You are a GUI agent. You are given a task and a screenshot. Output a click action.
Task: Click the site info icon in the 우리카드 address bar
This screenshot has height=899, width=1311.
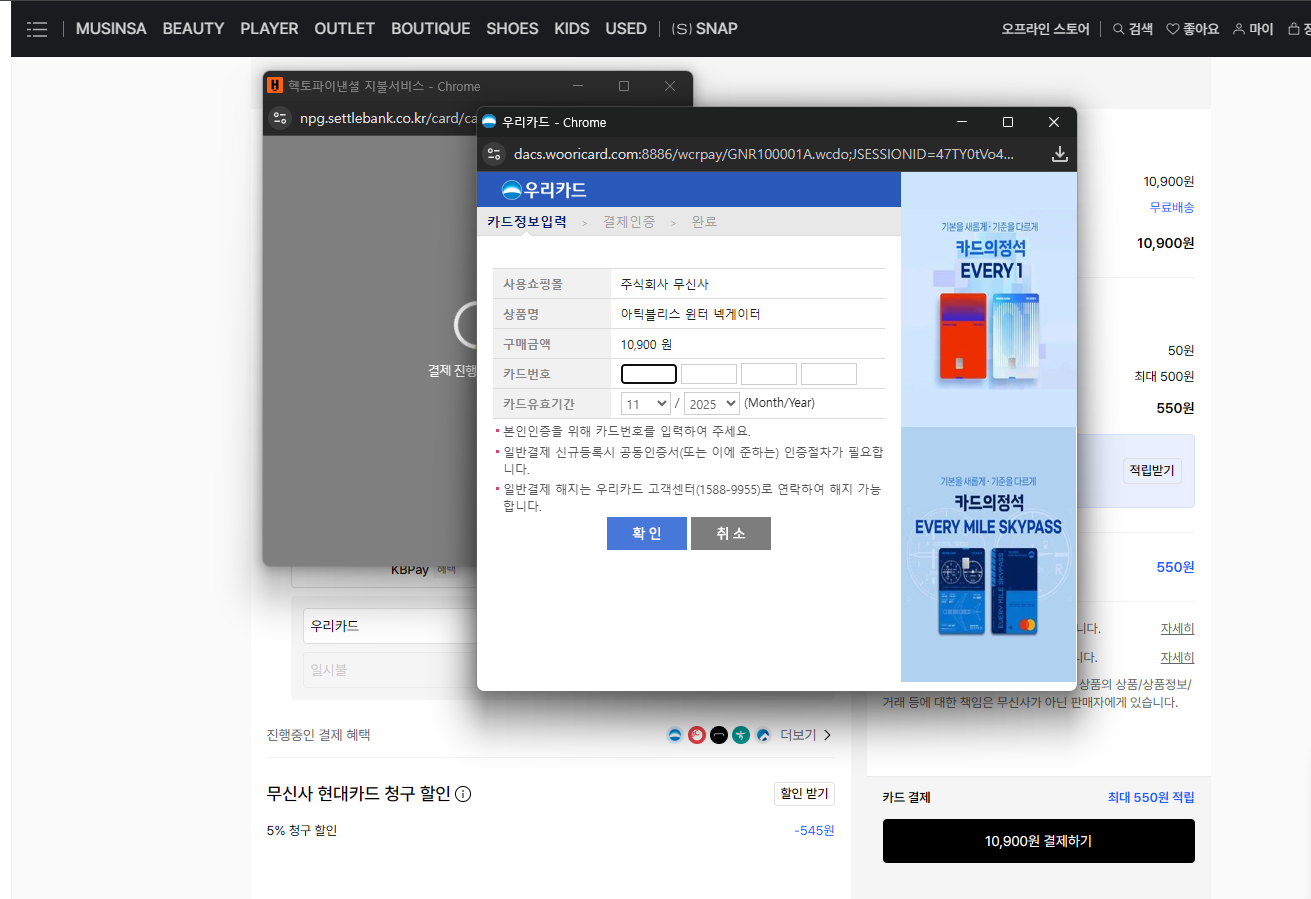click(x=494, y=154)
